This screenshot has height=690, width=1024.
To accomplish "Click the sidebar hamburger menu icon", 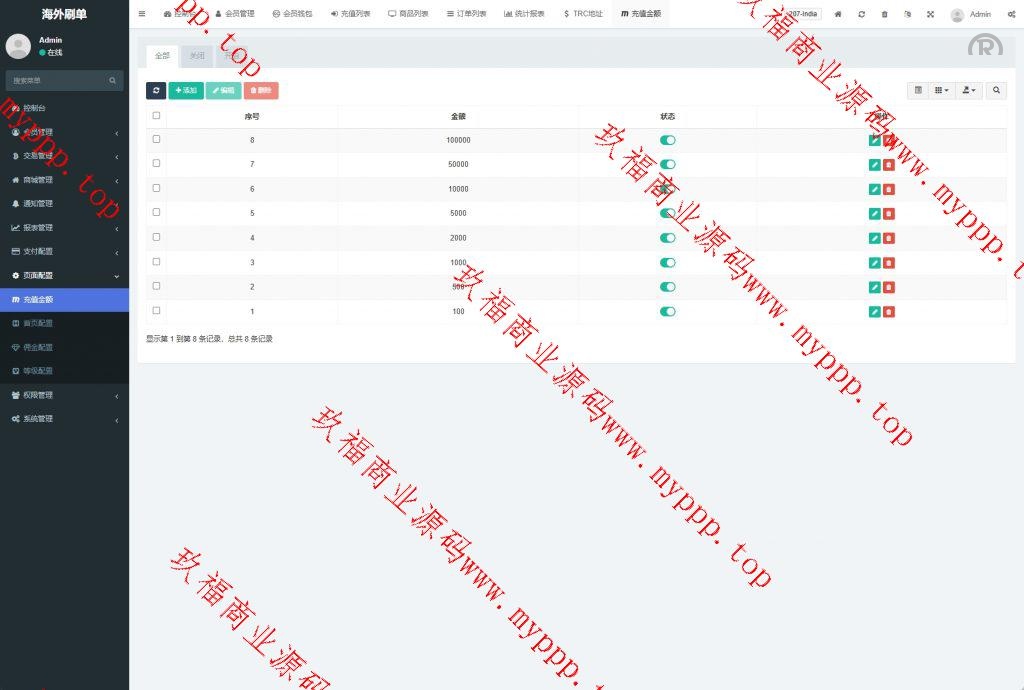I will click(142, 14).
